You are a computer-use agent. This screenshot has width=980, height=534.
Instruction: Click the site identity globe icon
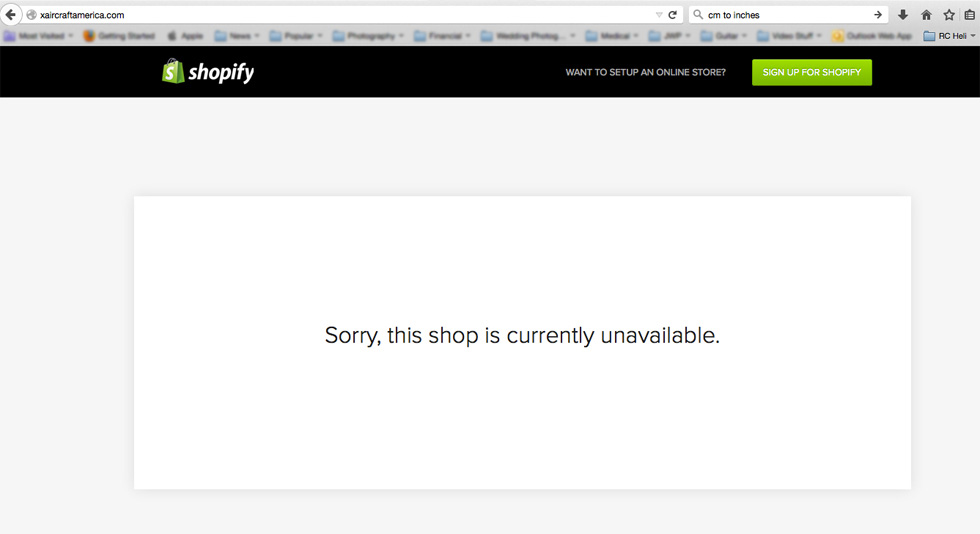coord(31,14)
